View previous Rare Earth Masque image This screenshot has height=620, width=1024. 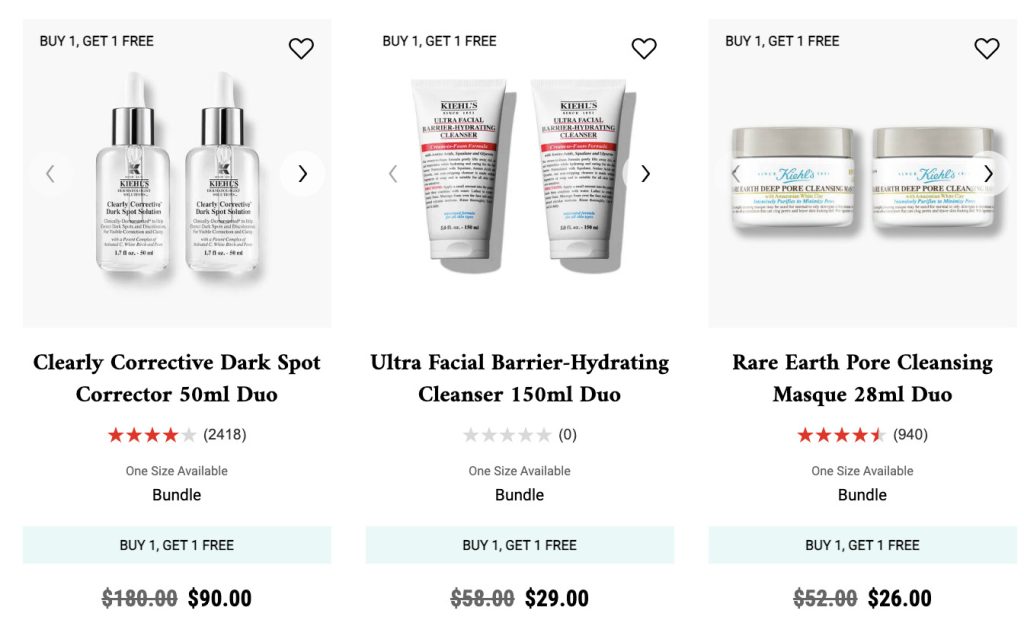[x=736, y=174]
